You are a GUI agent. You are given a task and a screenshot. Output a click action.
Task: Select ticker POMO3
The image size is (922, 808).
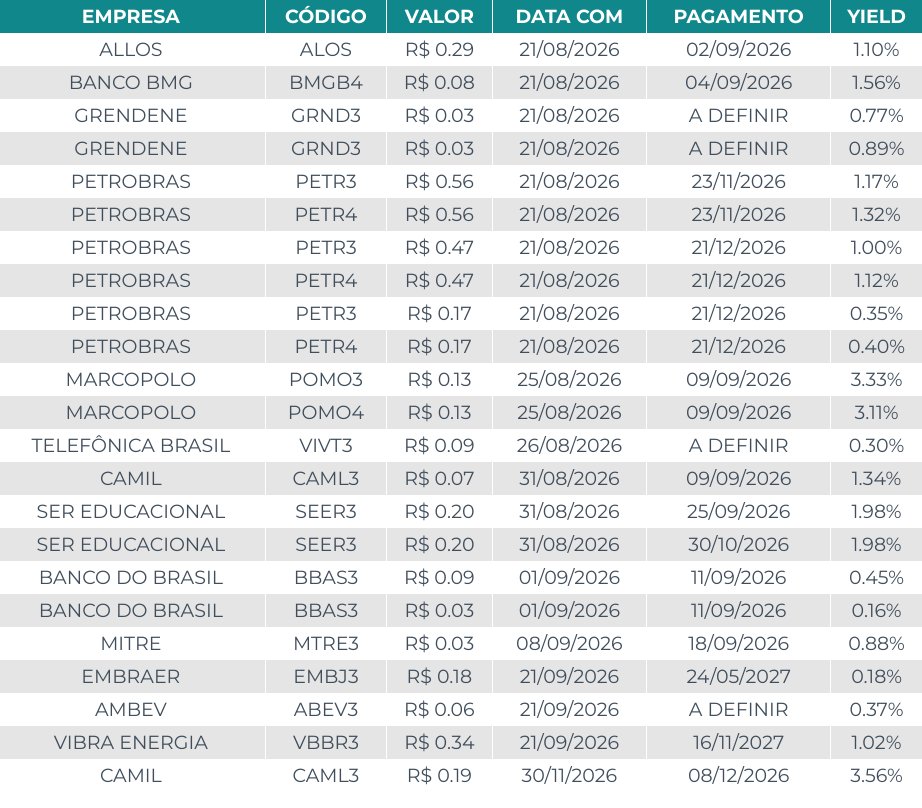(326, 379)
